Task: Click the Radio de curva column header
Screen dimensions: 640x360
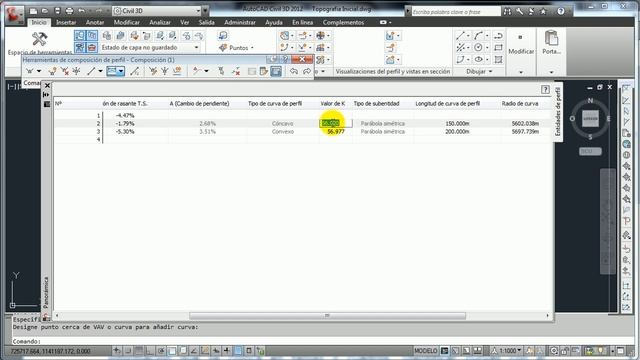Action: [520, 104]
